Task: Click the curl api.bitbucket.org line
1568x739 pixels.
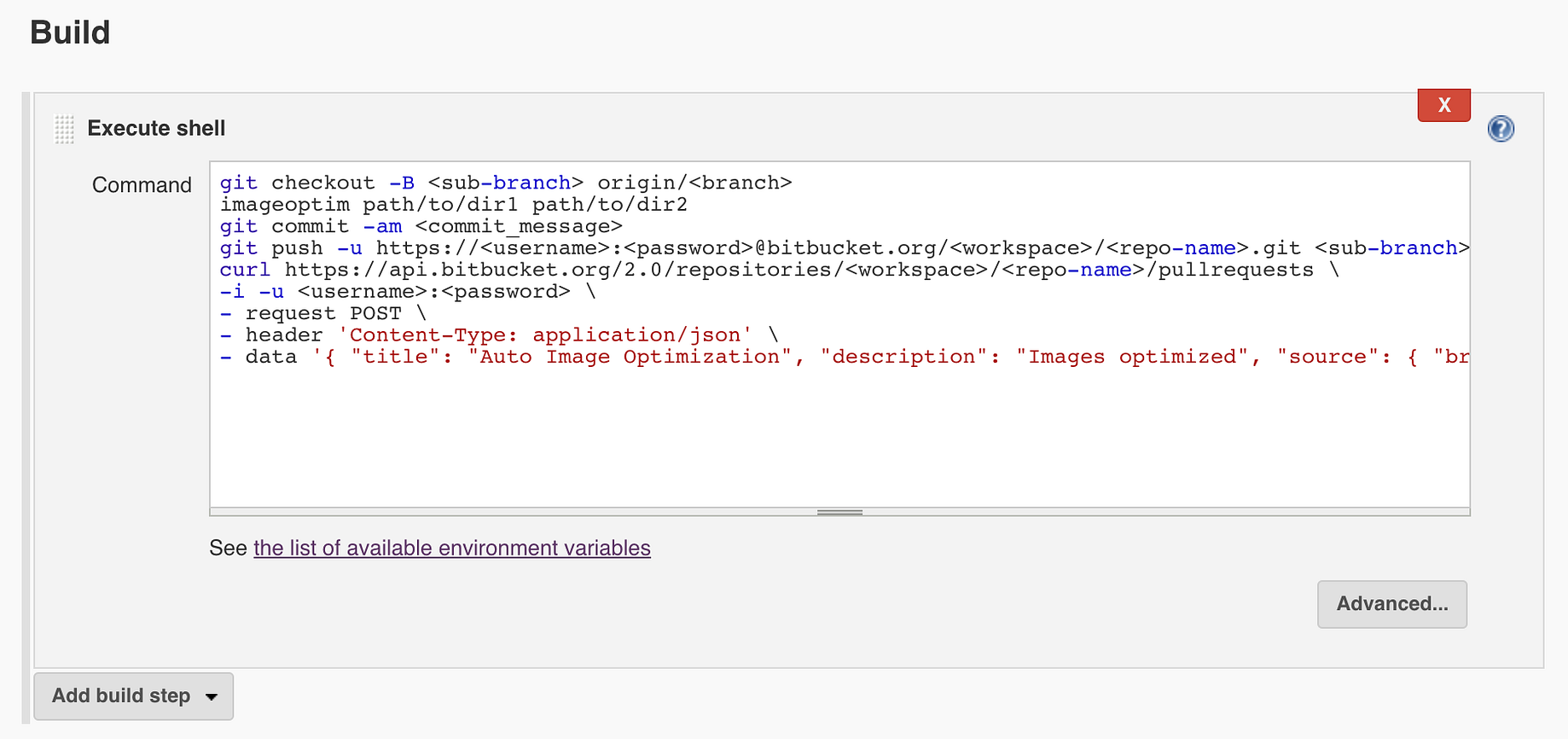Action: point(780,270)
